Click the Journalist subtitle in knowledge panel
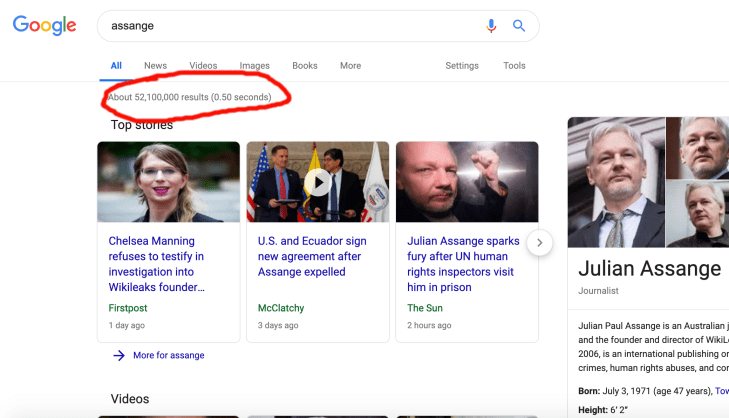The width and height of the screenshot is (729, 418). click(598, 291)
